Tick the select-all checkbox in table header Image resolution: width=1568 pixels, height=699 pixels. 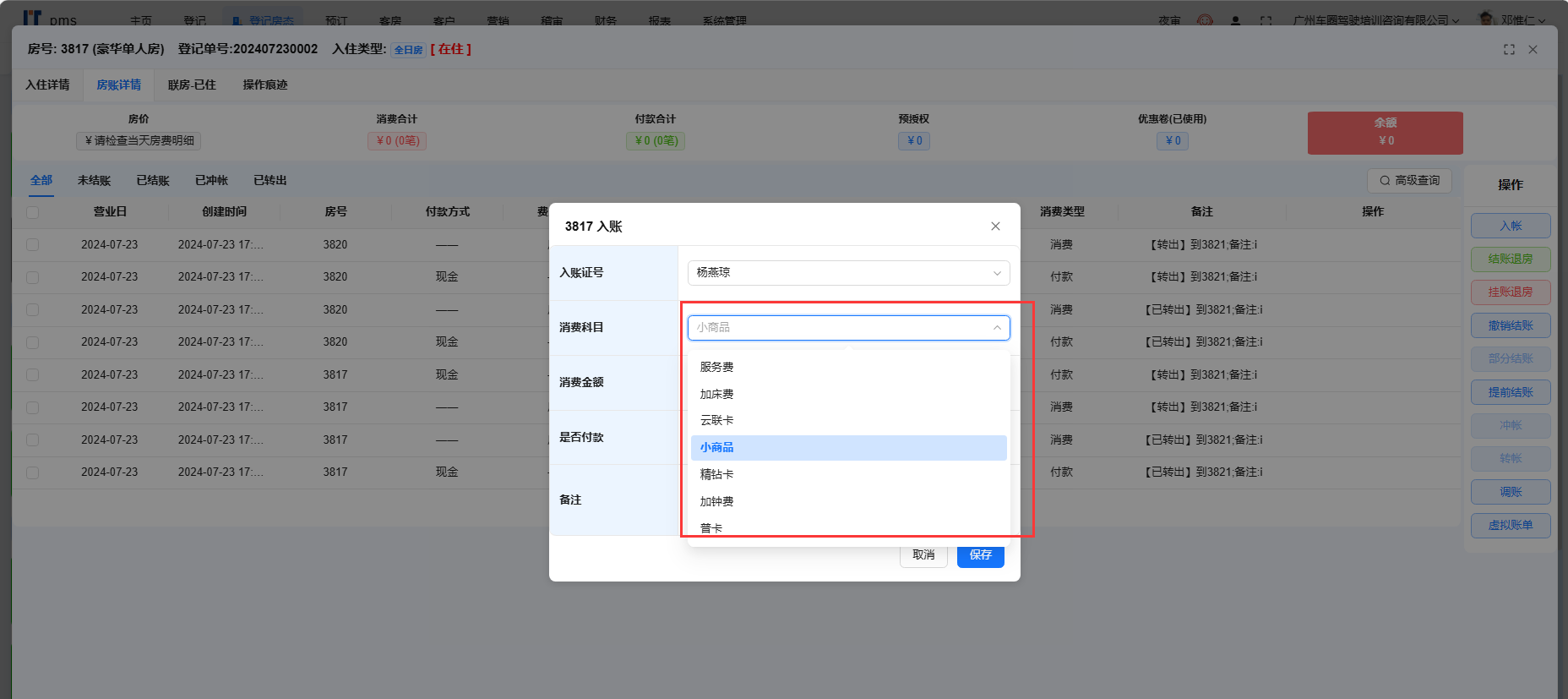point(33,212)
